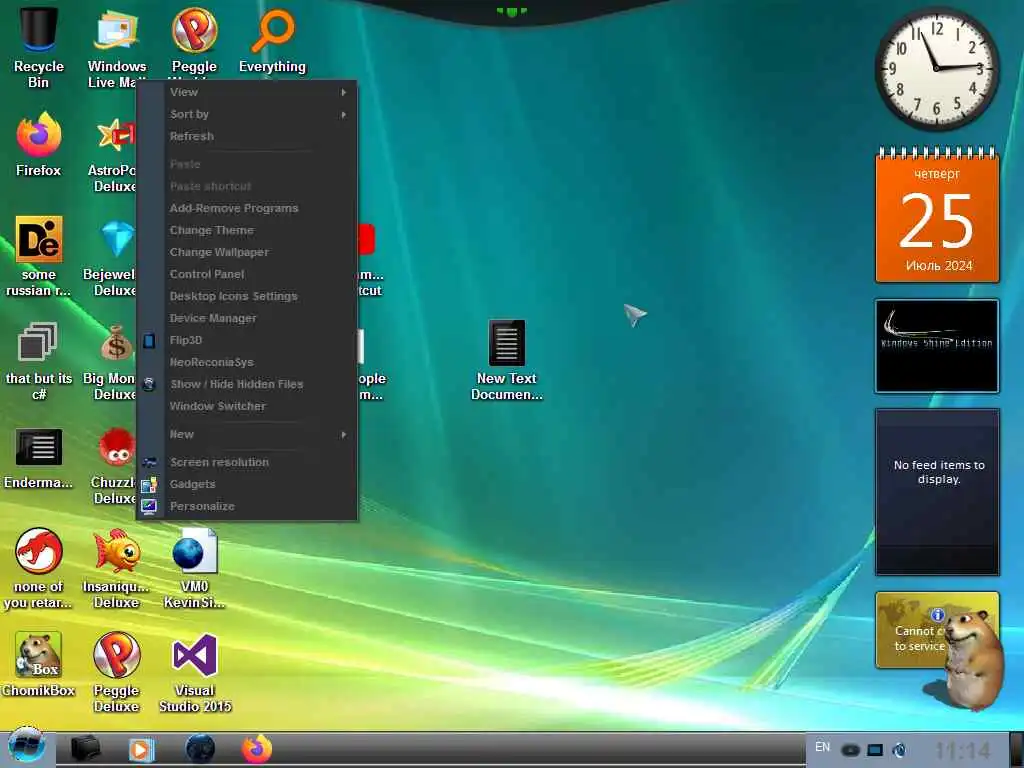Open the black folder taskbar icon
The height and width of the screenshot is (768, 1024).
(x=85, y=748)
